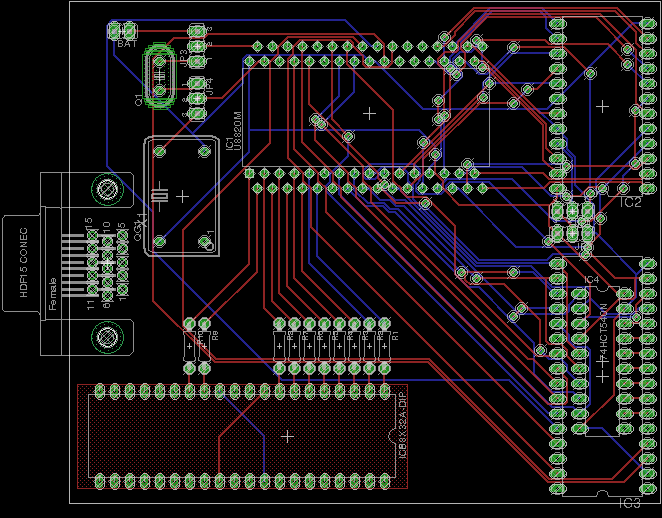This screenshot has width=662, height=518.
Task: Click the IC8X32A-DIP package label
Action: 402,436
